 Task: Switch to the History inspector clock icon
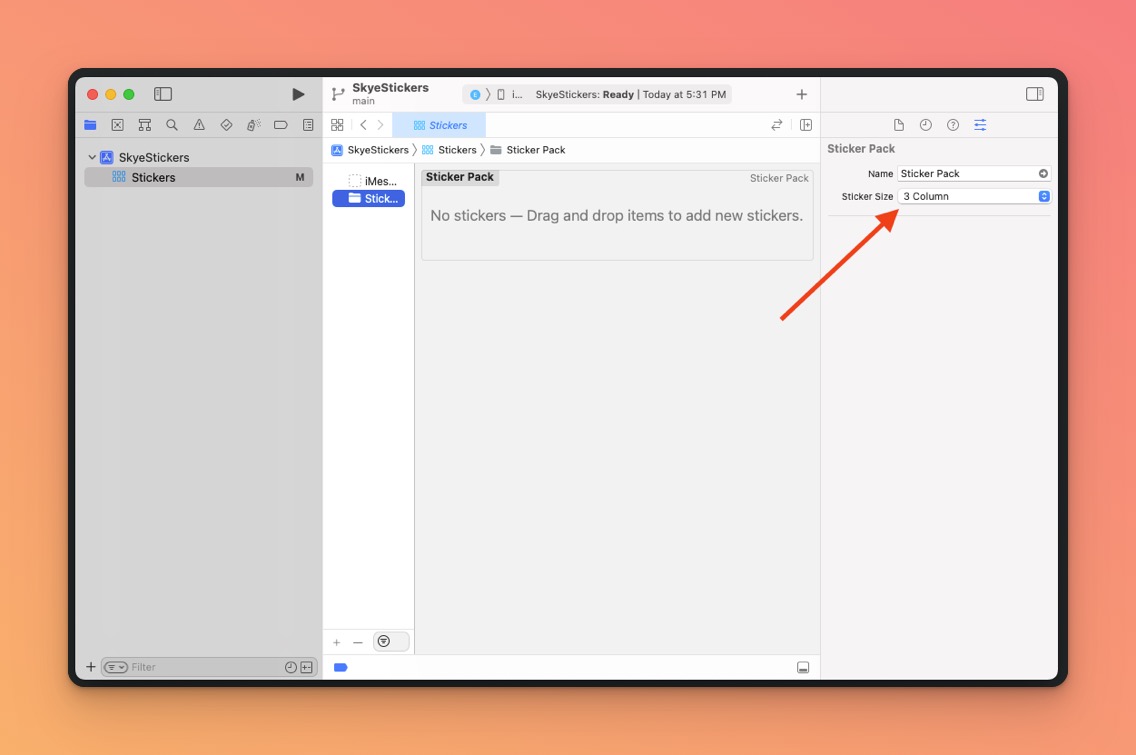[x=926, y=125]
